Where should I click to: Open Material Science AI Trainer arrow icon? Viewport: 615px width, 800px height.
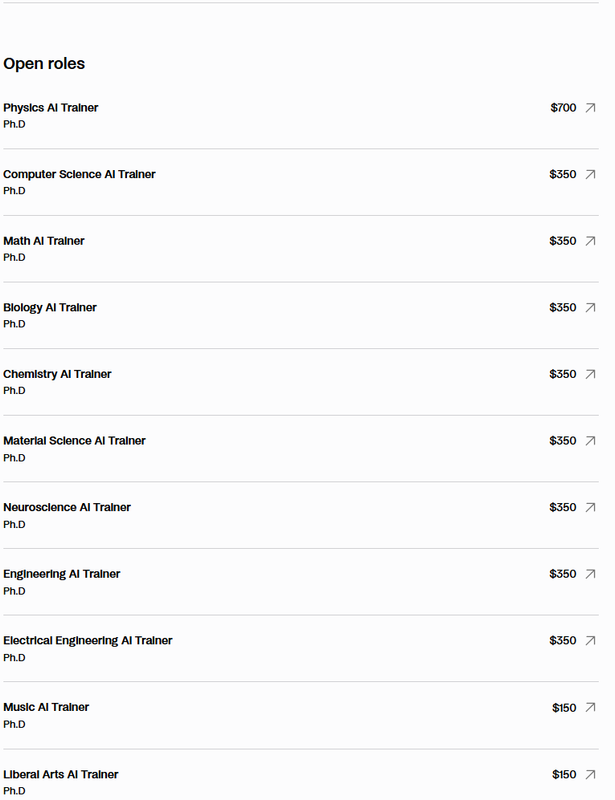(x=590, y=441)
